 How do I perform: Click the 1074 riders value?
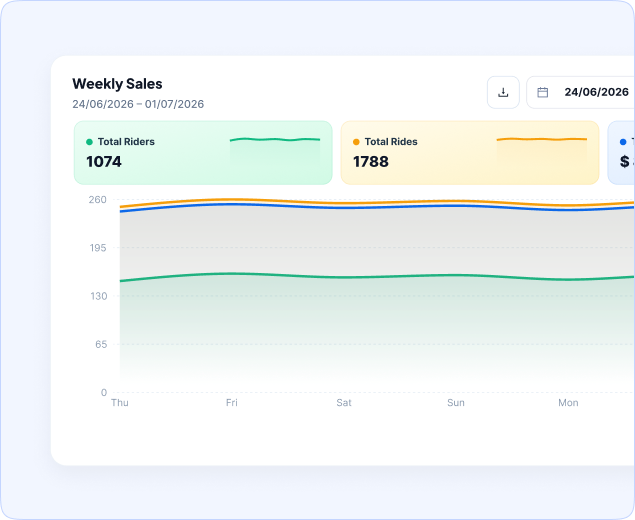[x=104, y=162]
